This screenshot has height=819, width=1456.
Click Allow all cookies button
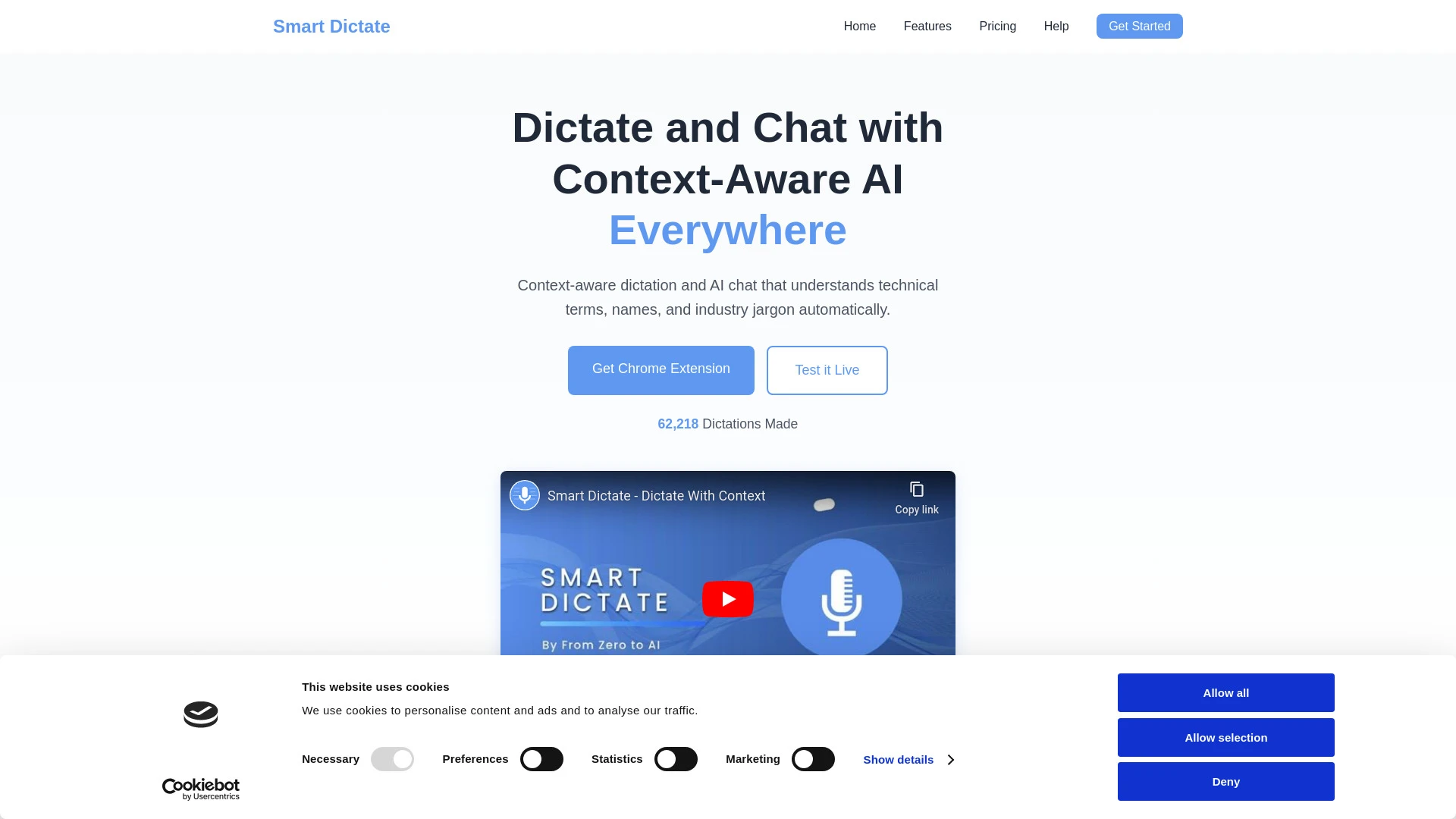(1225, 693)
